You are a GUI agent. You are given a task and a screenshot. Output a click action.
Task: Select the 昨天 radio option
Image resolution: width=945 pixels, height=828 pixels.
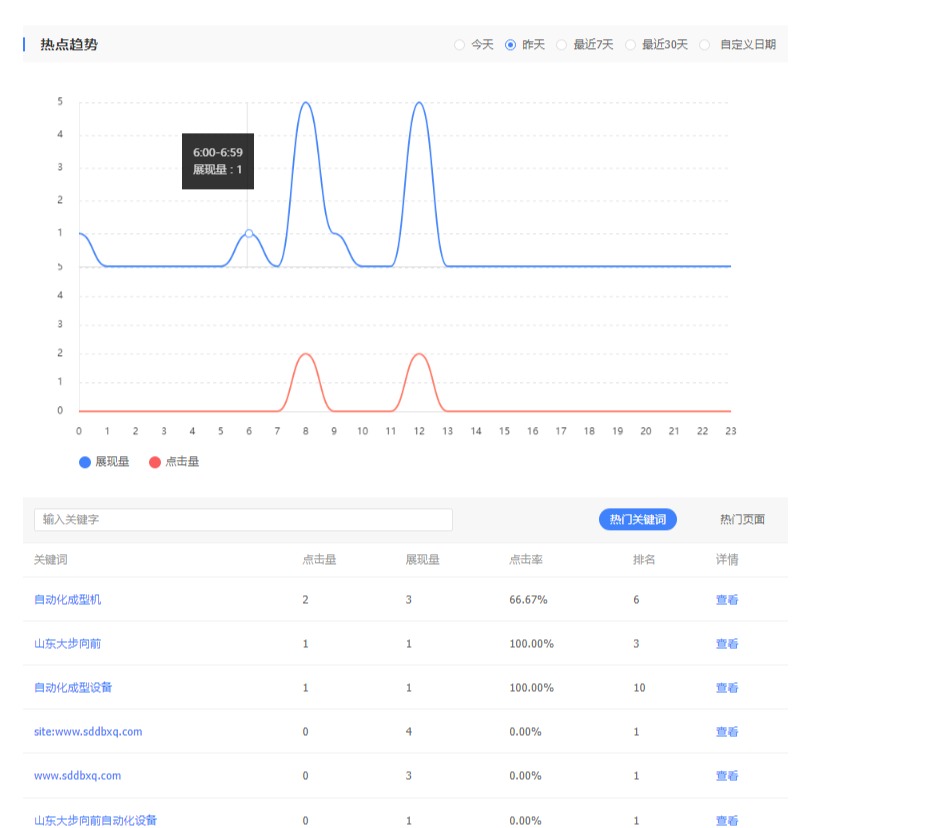tap(510, 45)
